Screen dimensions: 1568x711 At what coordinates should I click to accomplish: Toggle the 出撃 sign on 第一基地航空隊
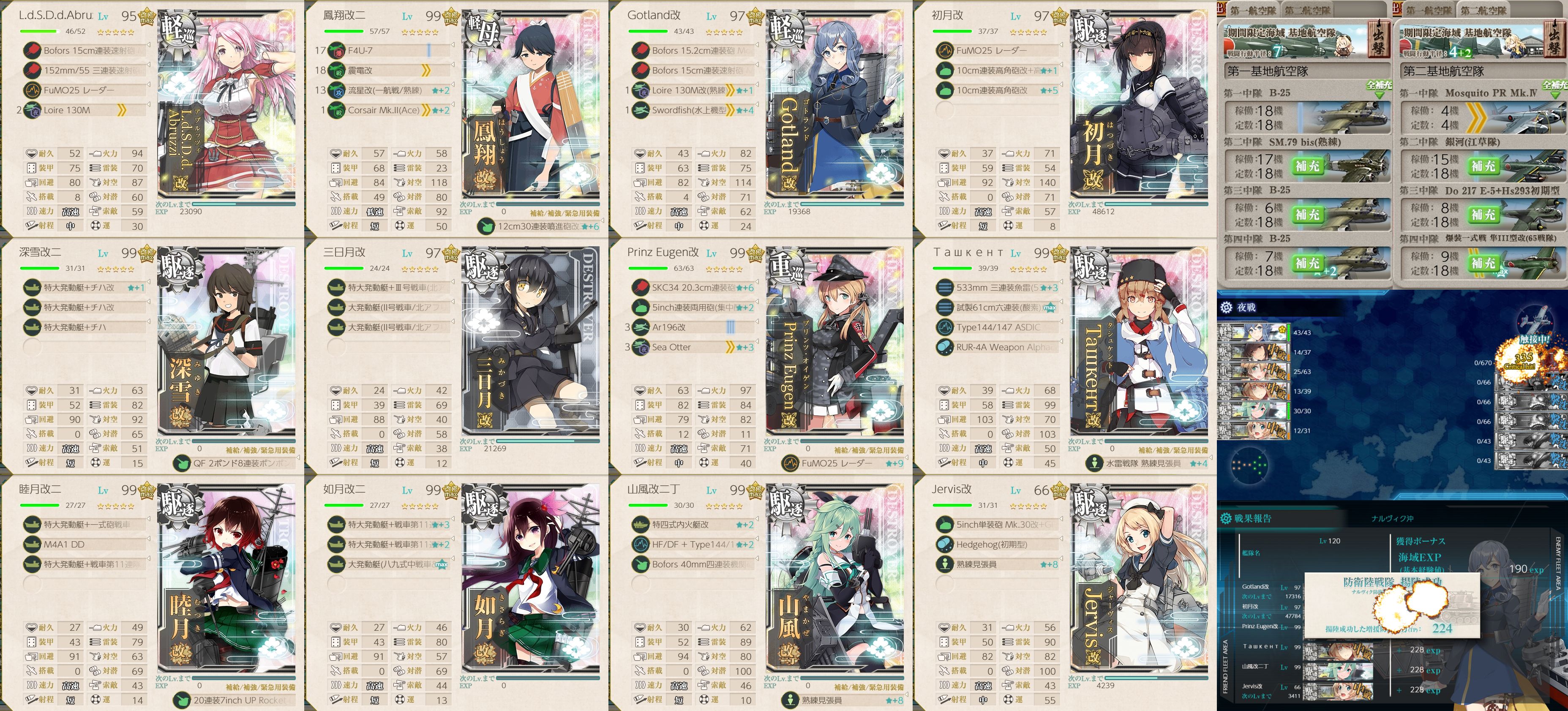coord(1379,40)
